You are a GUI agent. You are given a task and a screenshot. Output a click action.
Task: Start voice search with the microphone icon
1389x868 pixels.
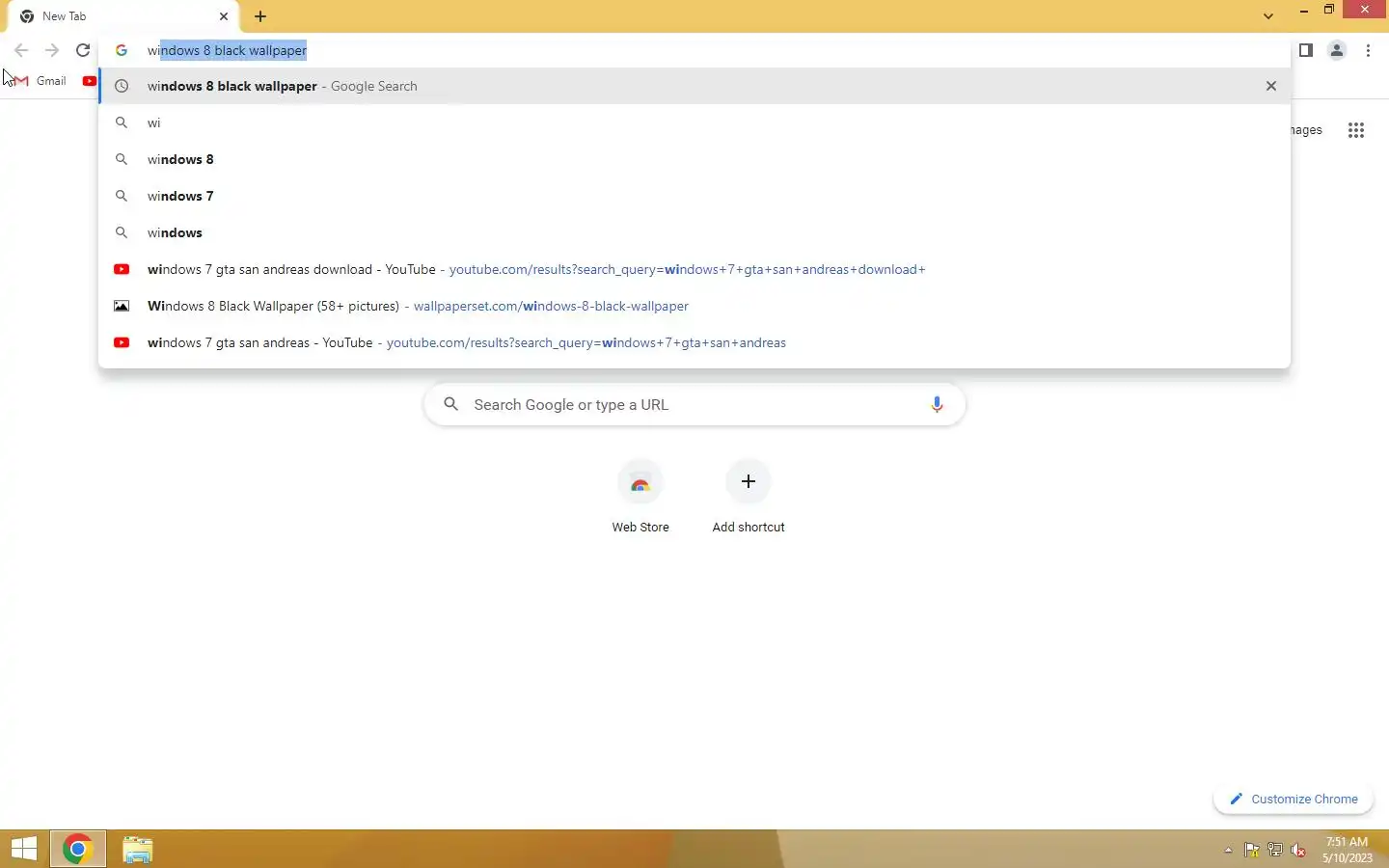(937, 405)
